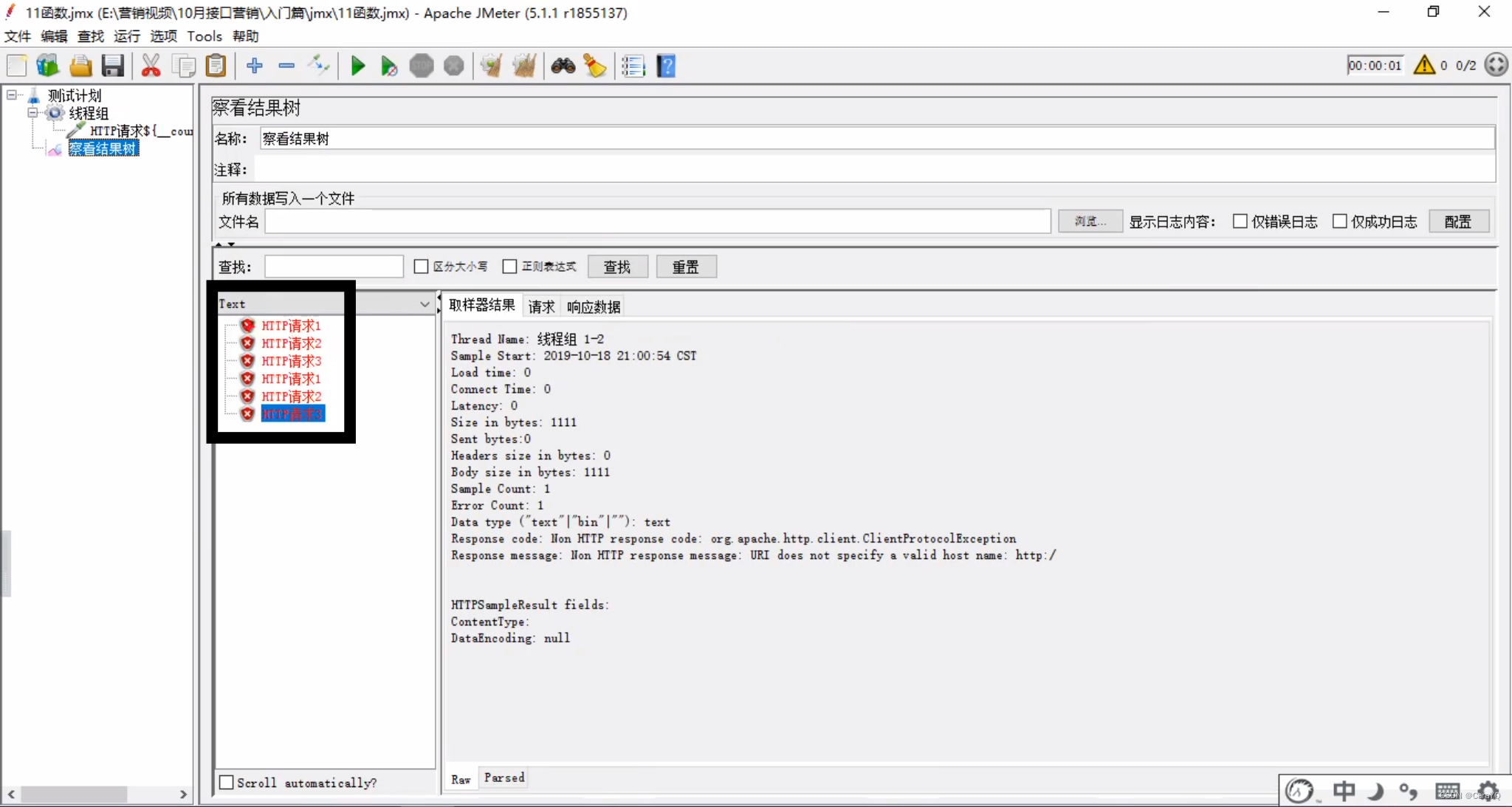Select the 察看结果树 tree node
The width and height of the screenshot is (1512, 807).
tap(103, 148)
